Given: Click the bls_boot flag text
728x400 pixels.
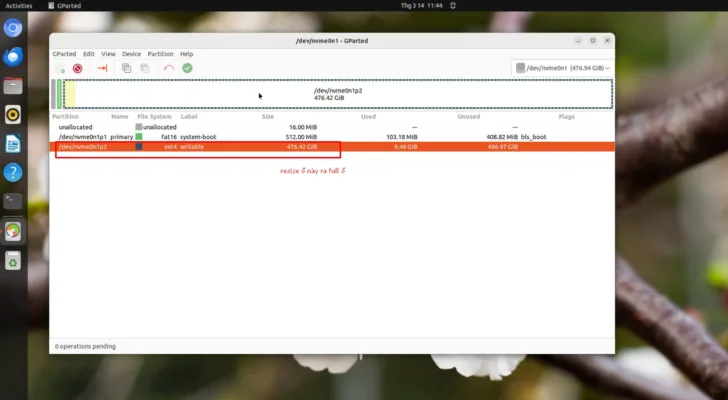Looking at the screenshot, I should (x=533, y=137).
